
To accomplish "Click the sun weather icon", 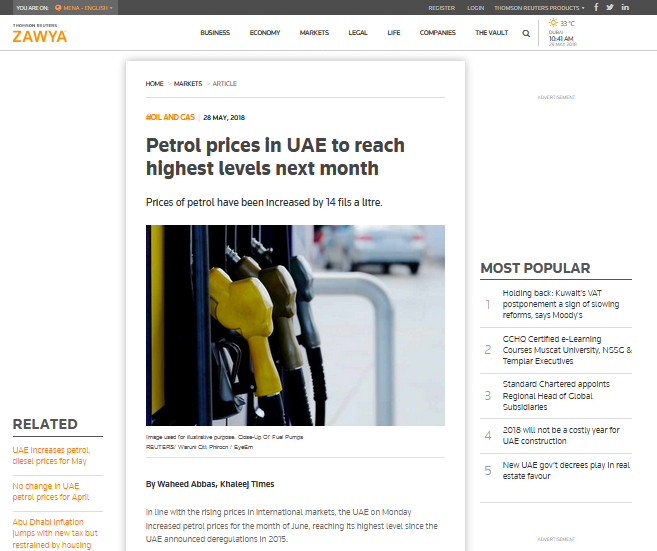I will (554, 23).
